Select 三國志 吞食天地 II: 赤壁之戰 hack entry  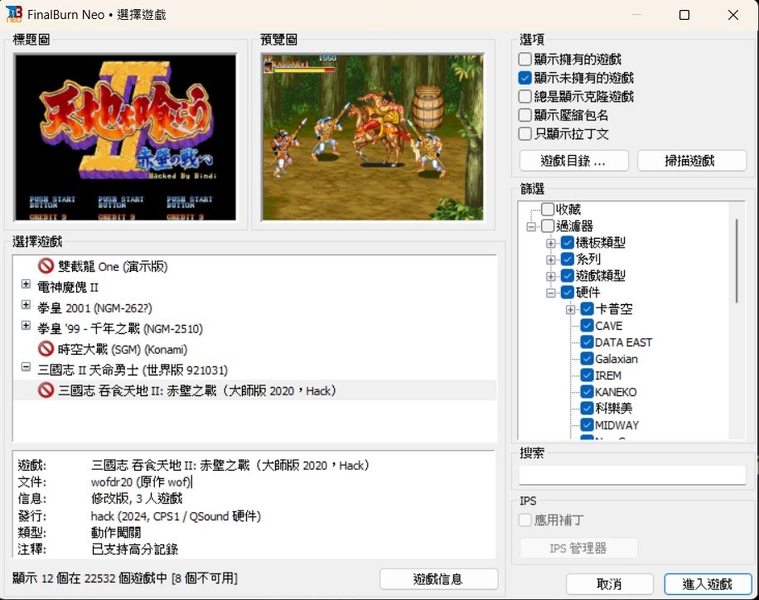197,390
